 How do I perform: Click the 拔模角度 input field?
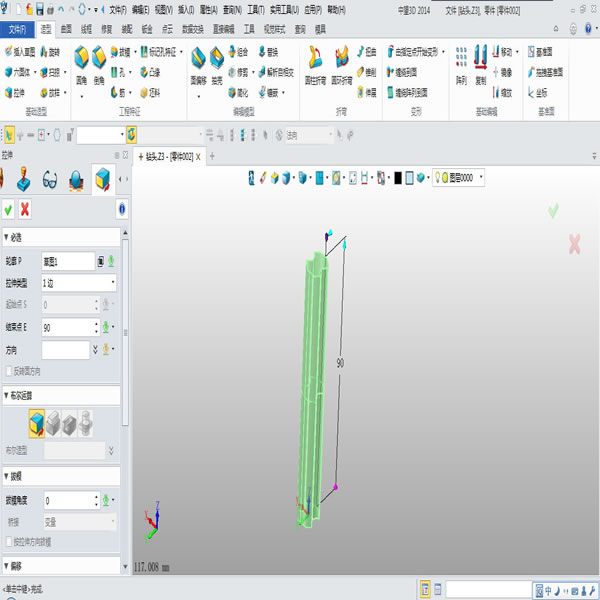tap(69, 501)
